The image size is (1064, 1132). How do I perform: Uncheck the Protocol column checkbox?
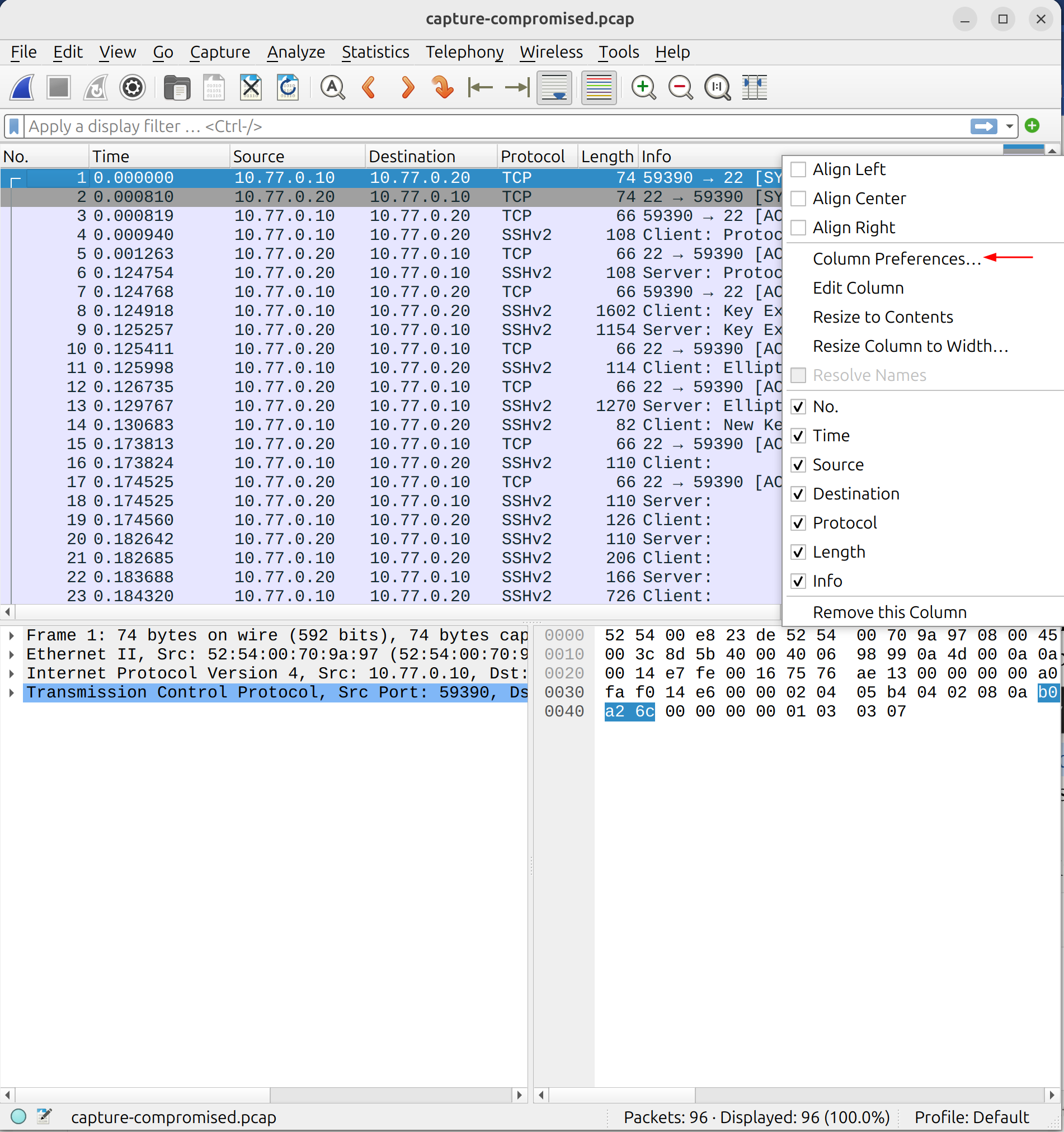pyautogui.click(x=799, y=523)
